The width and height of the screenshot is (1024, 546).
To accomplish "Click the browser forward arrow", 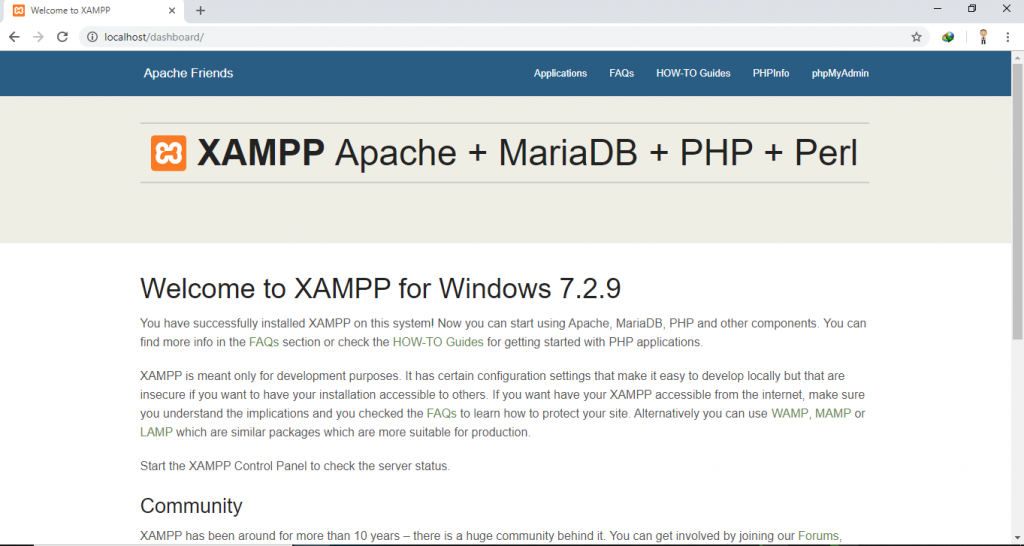I will (38, 37).
